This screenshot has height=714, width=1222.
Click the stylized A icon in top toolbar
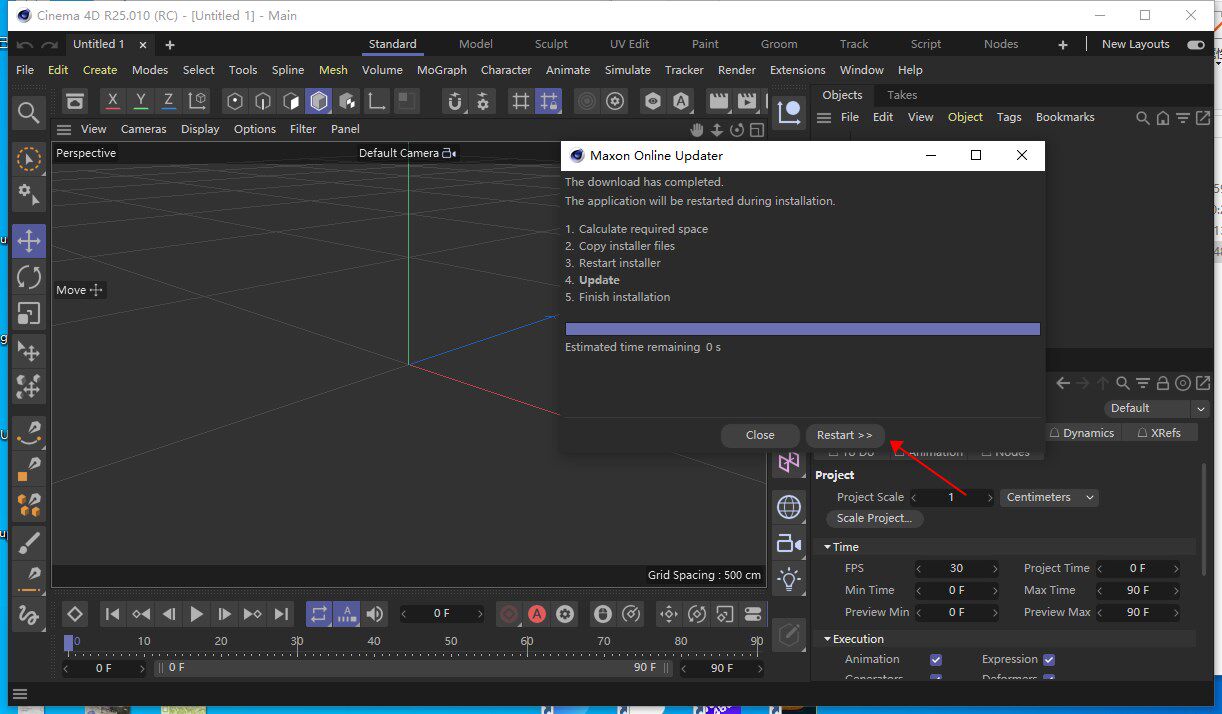[681, 101]
